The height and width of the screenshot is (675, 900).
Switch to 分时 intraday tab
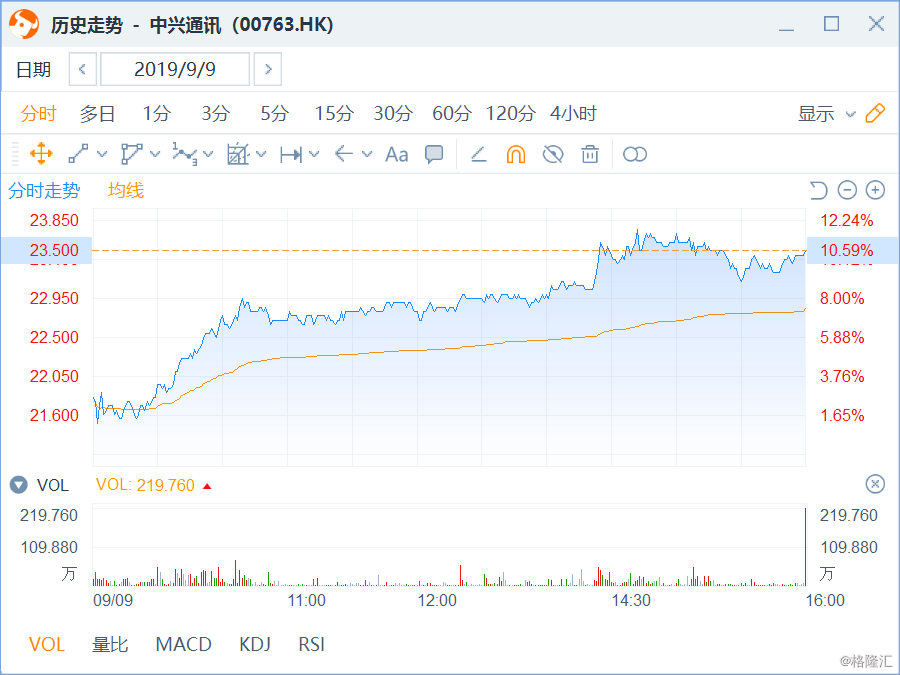tap(38, 114)
